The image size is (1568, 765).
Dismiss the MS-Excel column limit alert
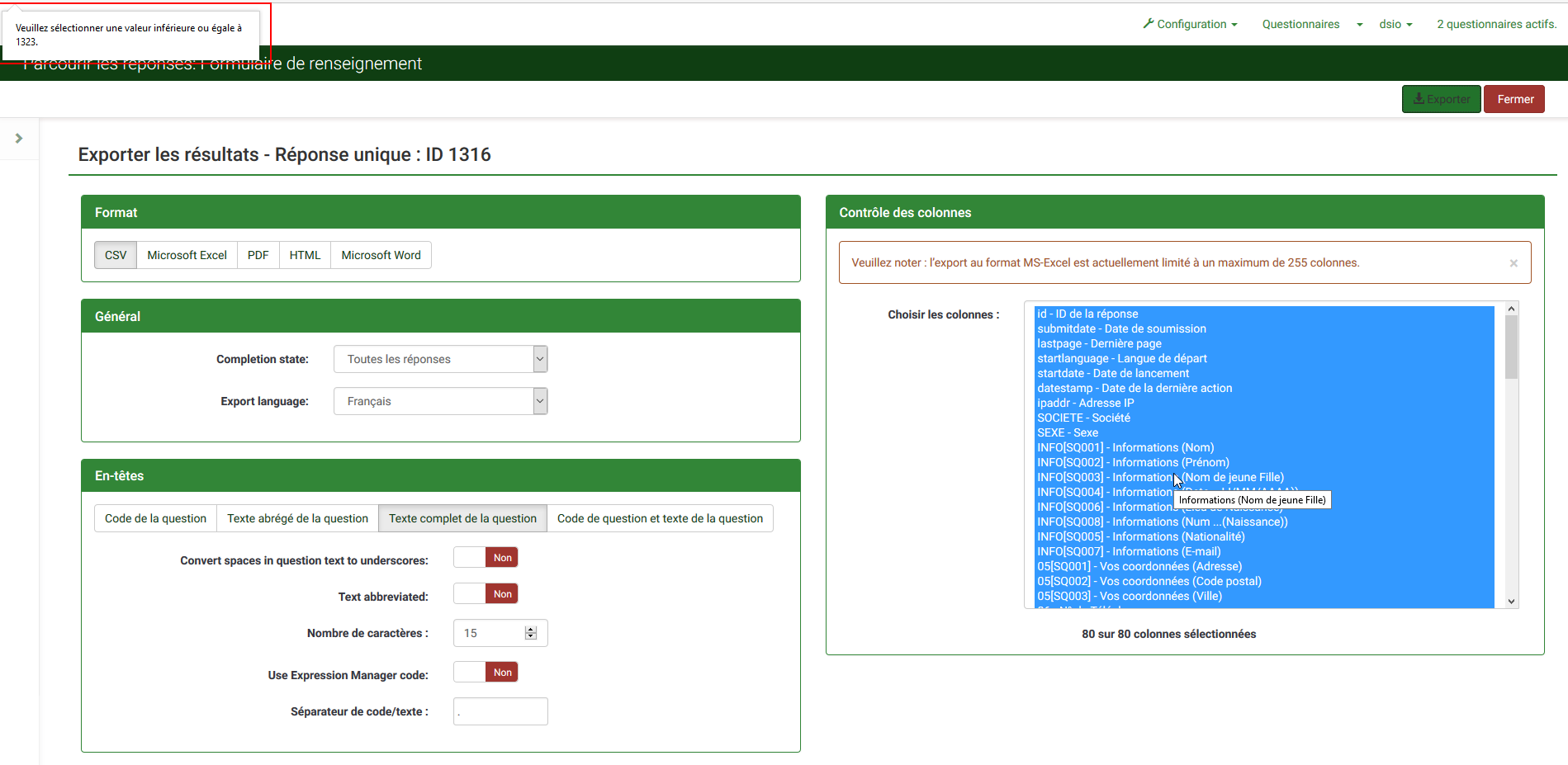click(1513, 263)
